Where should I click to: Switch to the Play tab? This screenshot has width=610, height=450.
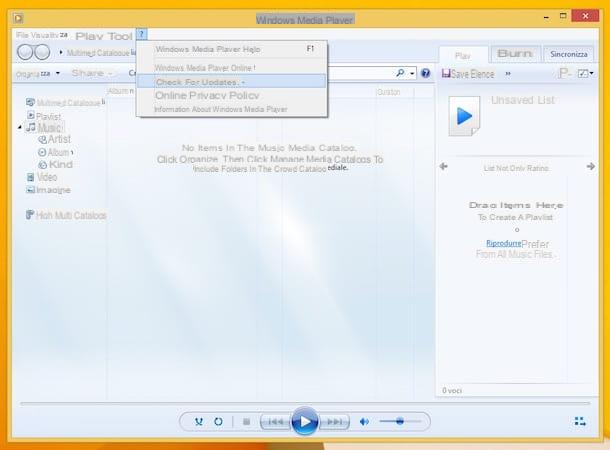pyautogui.click(x=463, y=55)
